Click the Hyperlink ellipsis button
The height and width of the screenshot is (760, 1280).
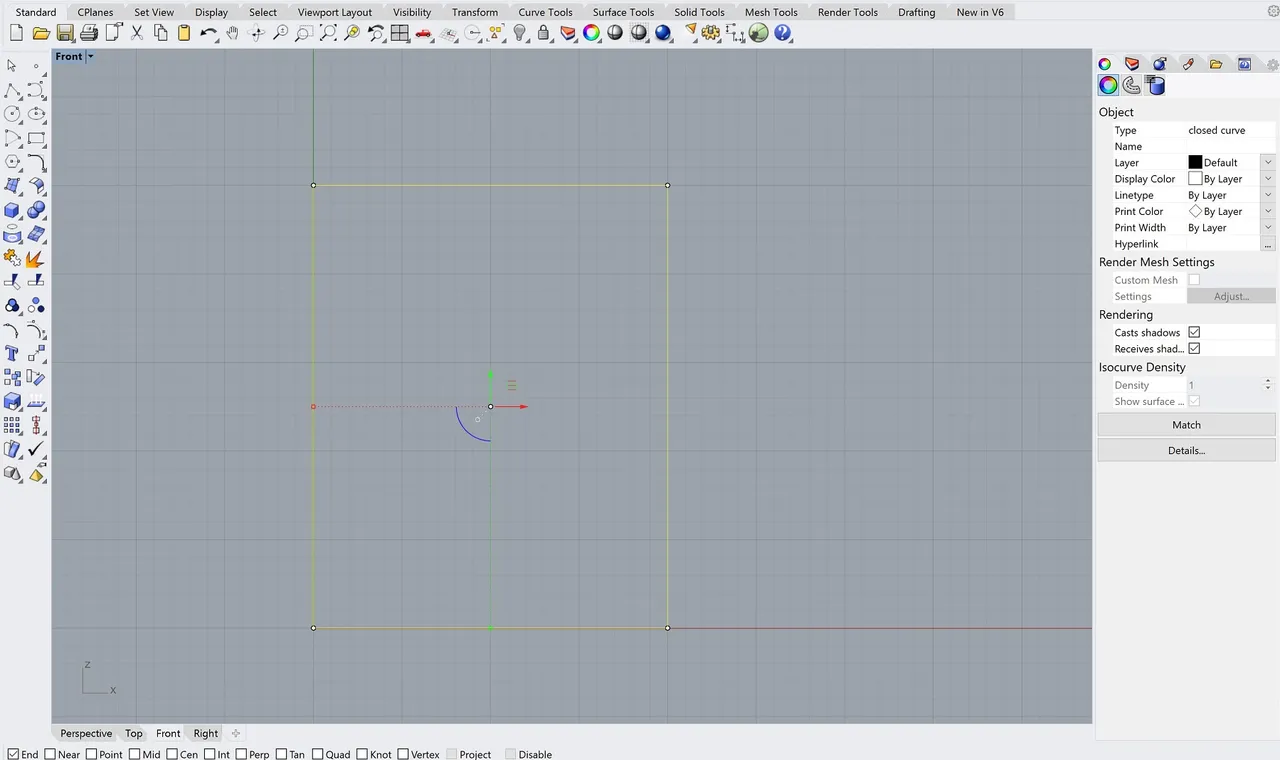(1268, 244)
